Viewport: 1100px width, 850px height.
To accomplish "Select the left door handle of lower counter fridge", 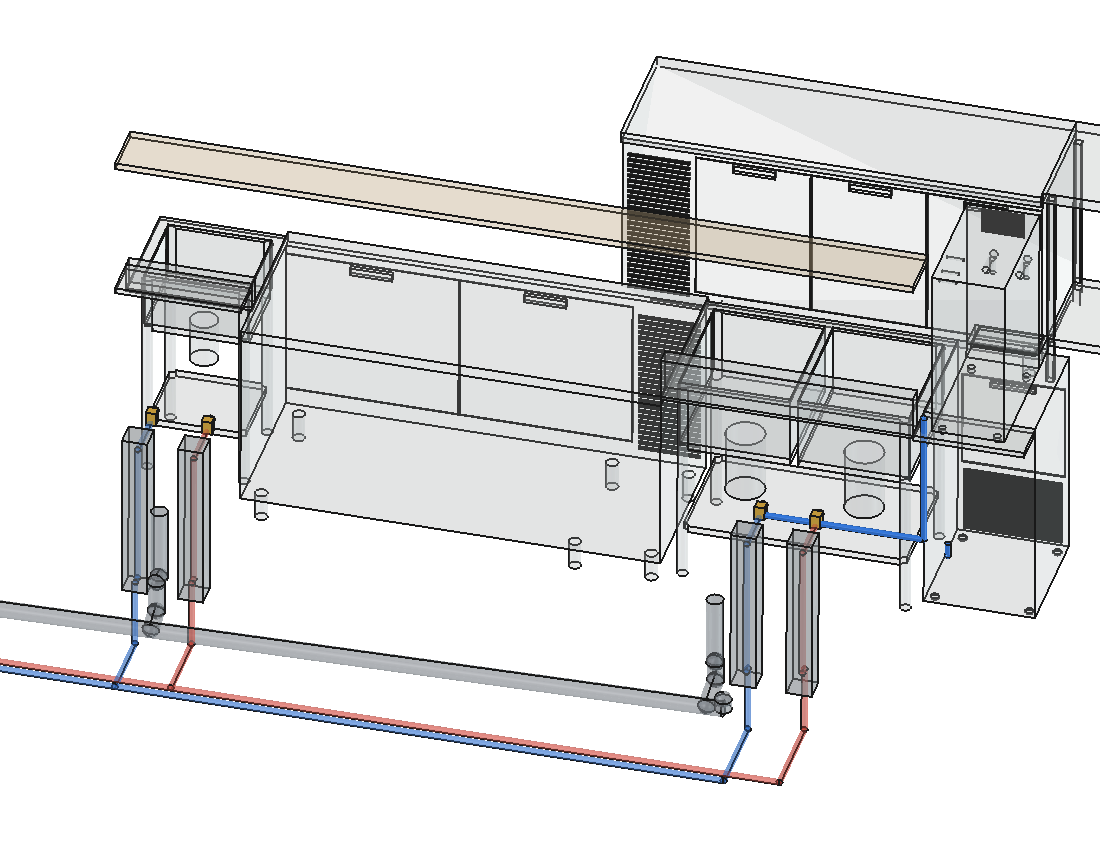I will pos(371,273).
